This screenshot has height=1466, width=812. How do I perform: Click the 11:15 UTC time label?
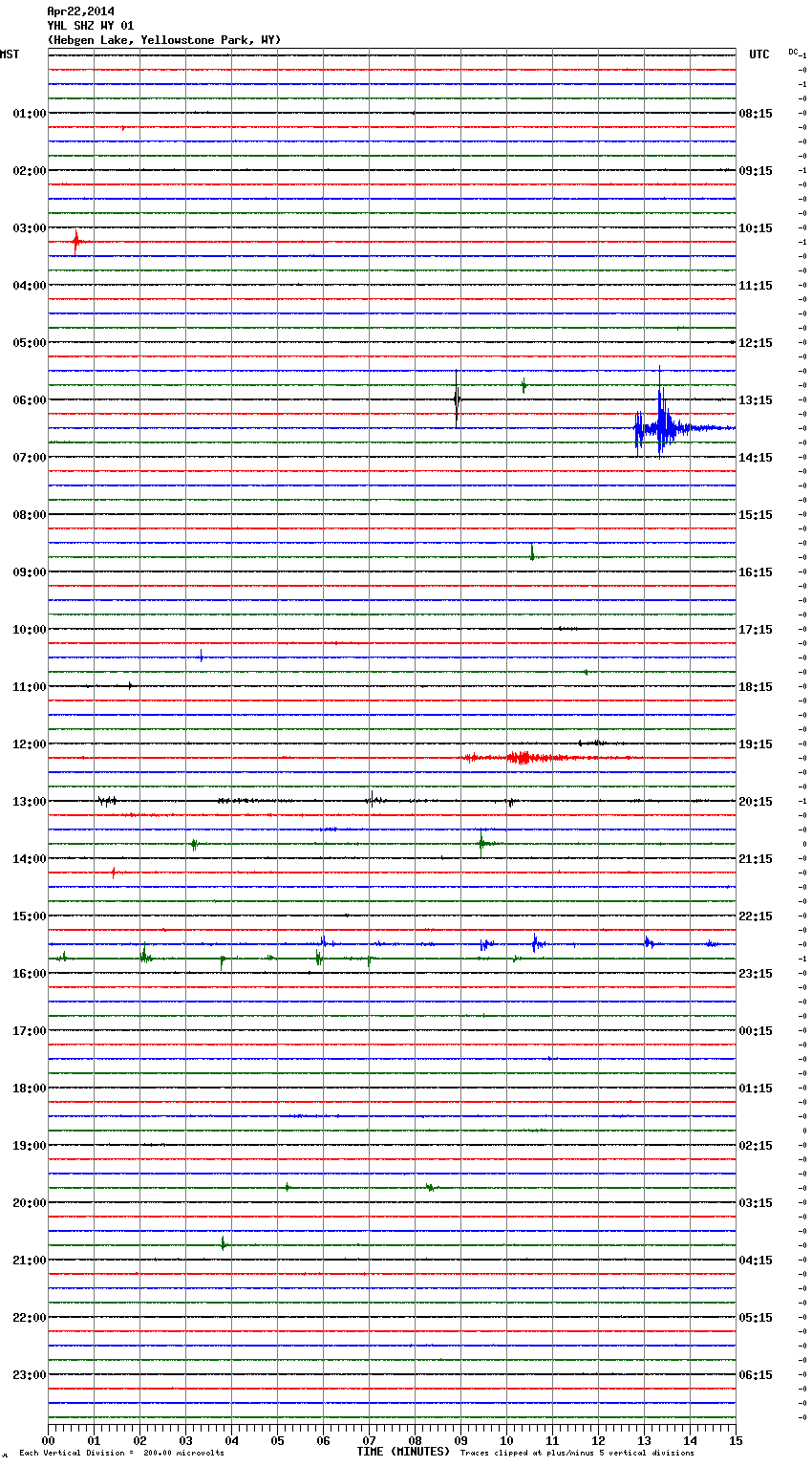(756, 286)
